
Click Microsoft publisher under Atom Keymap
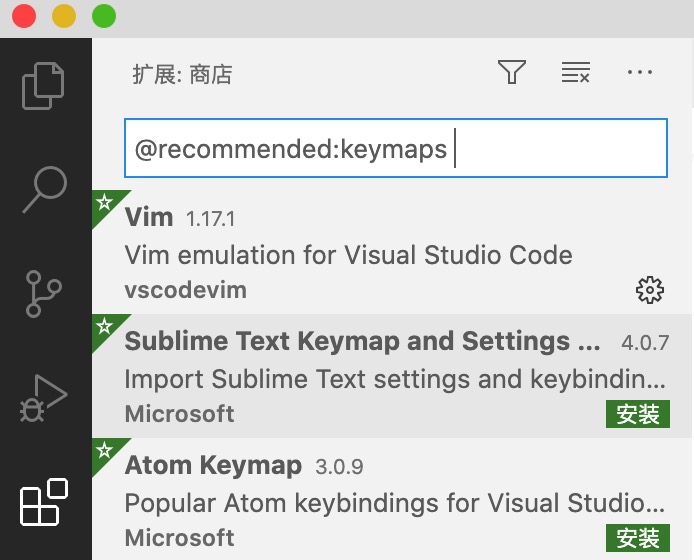click(179, 538)
